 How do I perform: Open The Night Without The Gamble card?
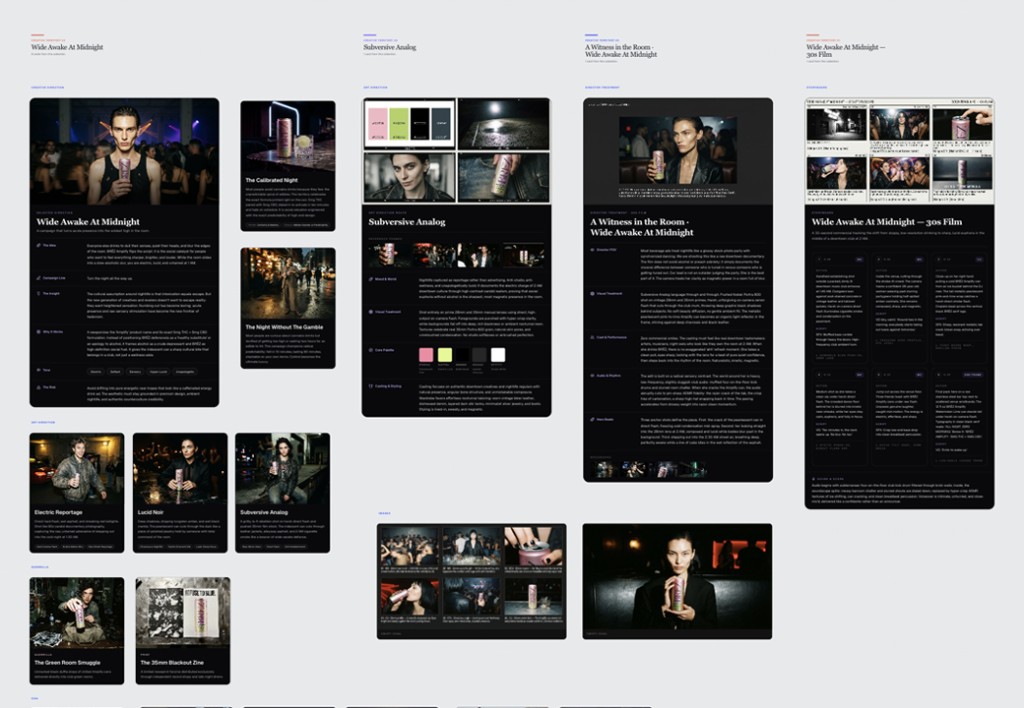point(288,308)
